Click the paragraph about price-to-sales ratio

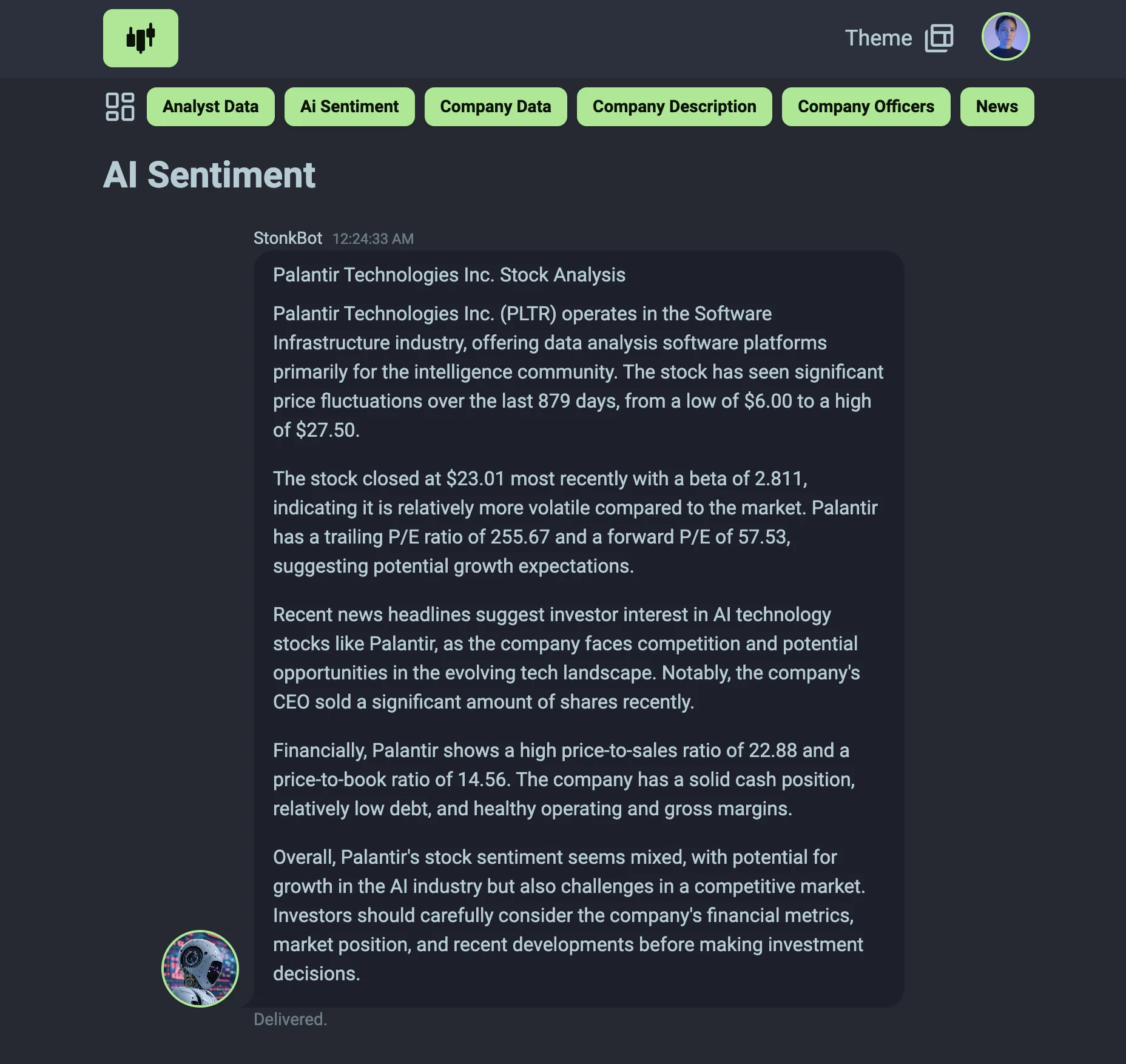pyautogui.click(x=564, y=779)
